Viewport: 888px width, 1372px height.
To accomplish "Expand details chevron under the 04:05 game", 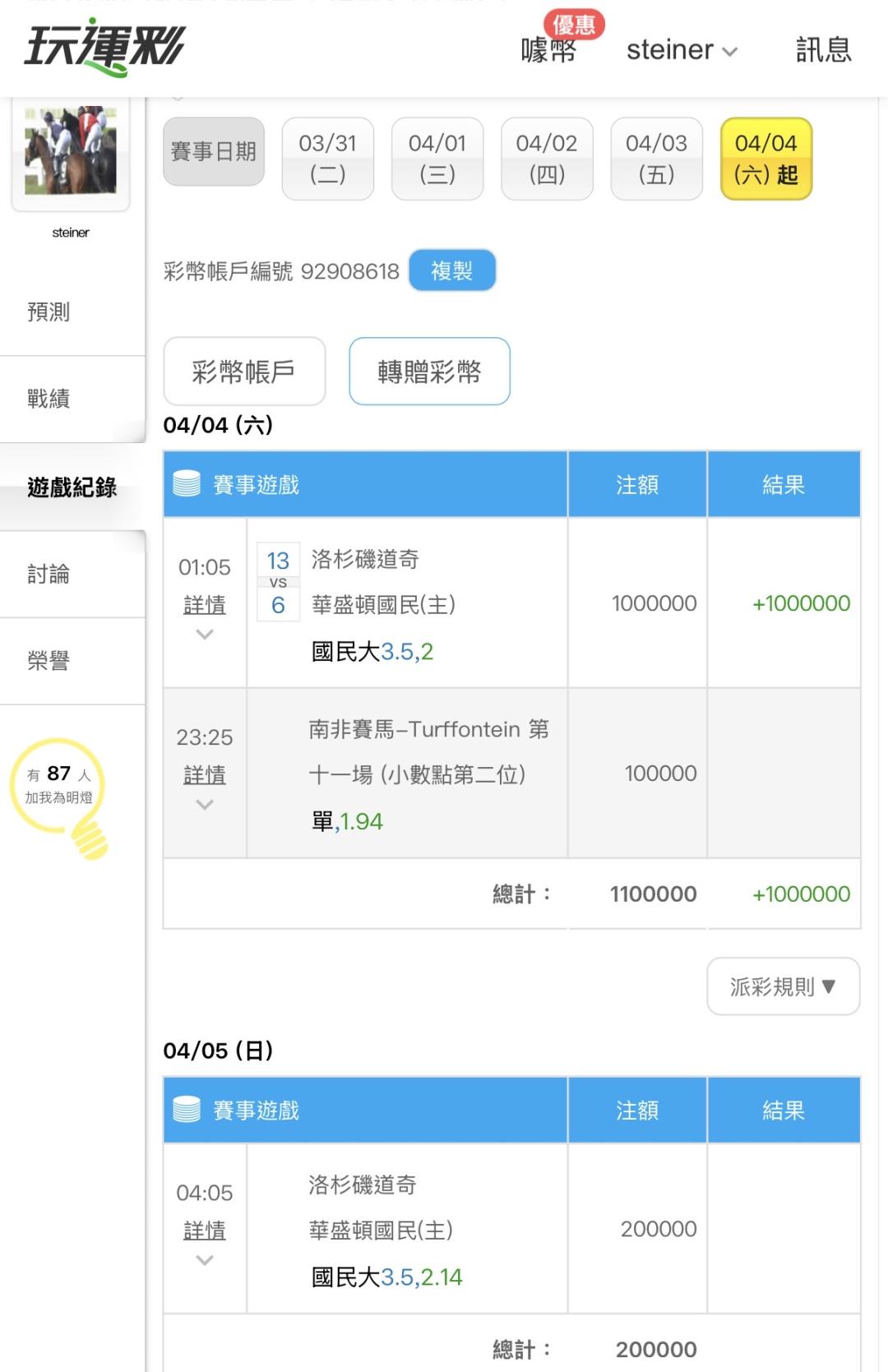I will pos(205,1260).
